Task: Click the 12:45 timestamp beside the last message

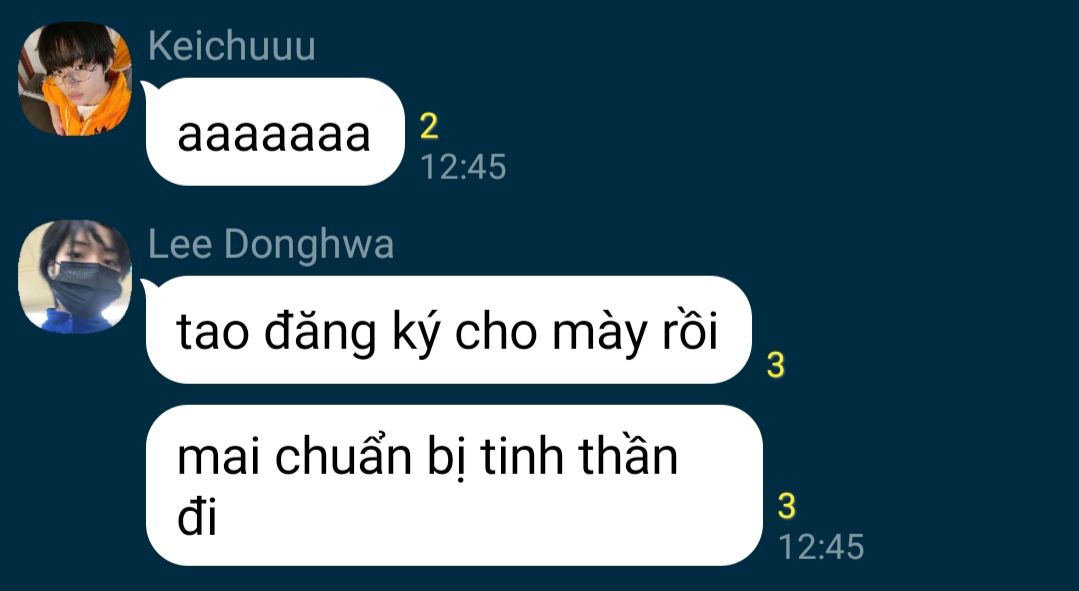Action: [821, 546]
